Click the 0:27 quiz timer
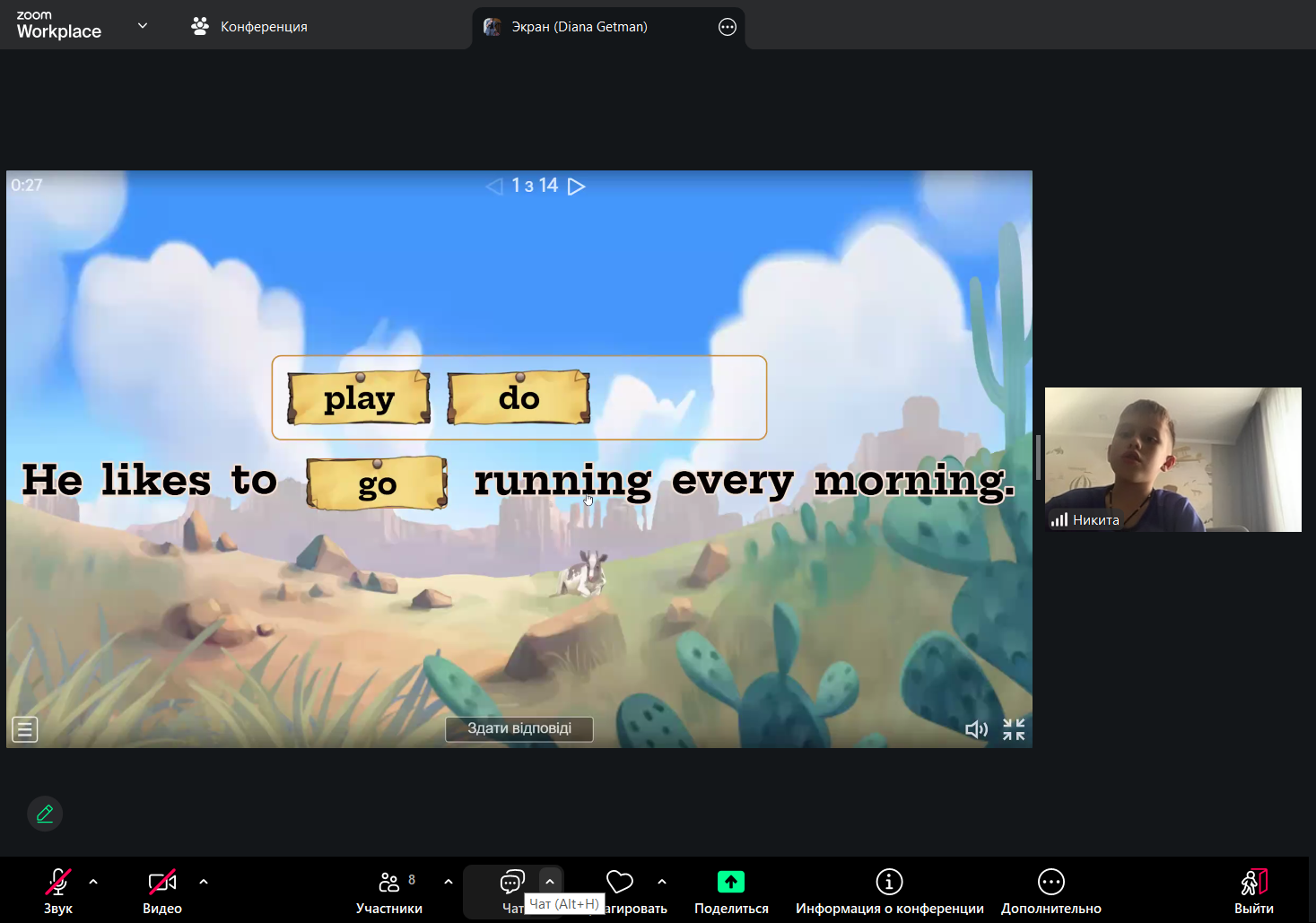This screenshot has width=1316, height=923. (x=27, y=186)
